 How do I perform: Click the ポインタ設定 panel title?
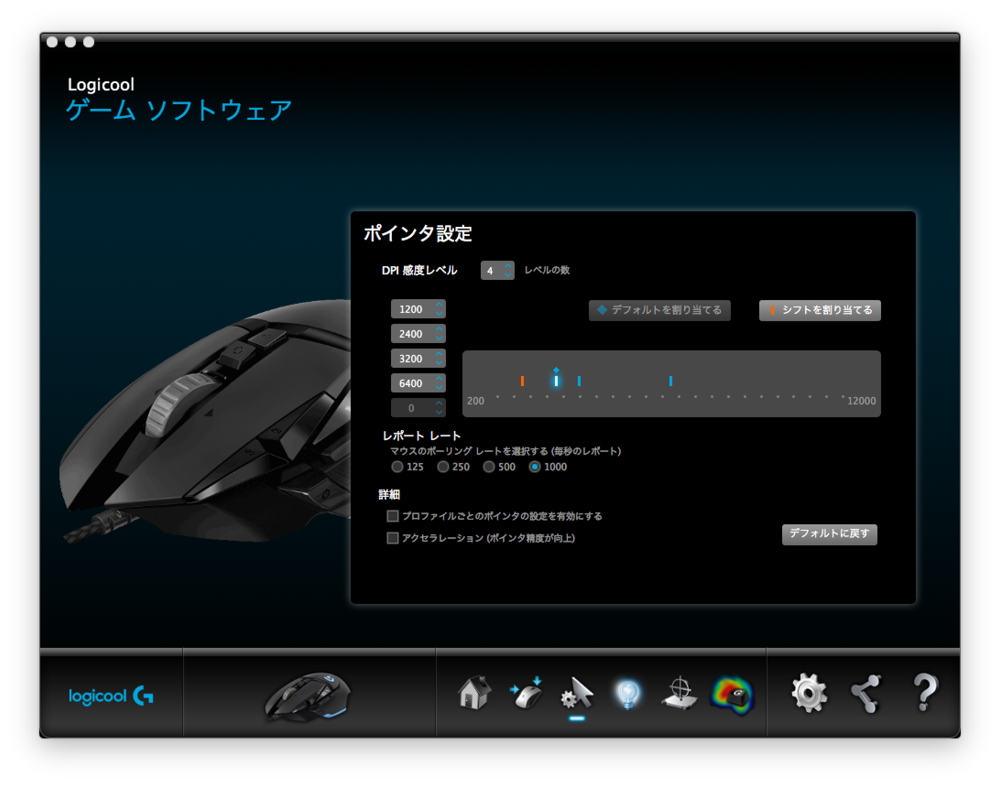pyautogui.click(x=418, y=233)
